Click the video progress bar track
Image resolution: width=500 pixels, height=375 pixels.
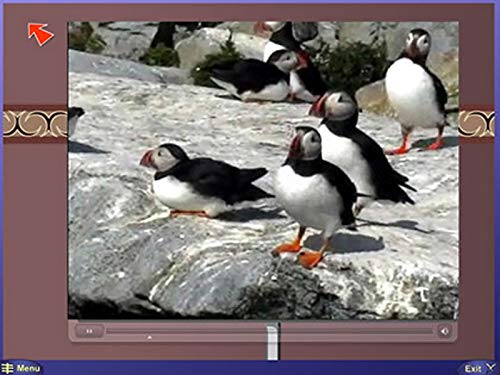(269, 331)
